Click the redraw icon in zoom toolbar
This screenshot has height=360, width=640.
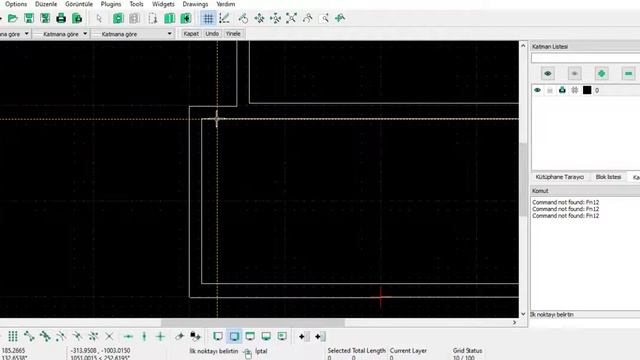pyautogui.click(x=243, y=18)
